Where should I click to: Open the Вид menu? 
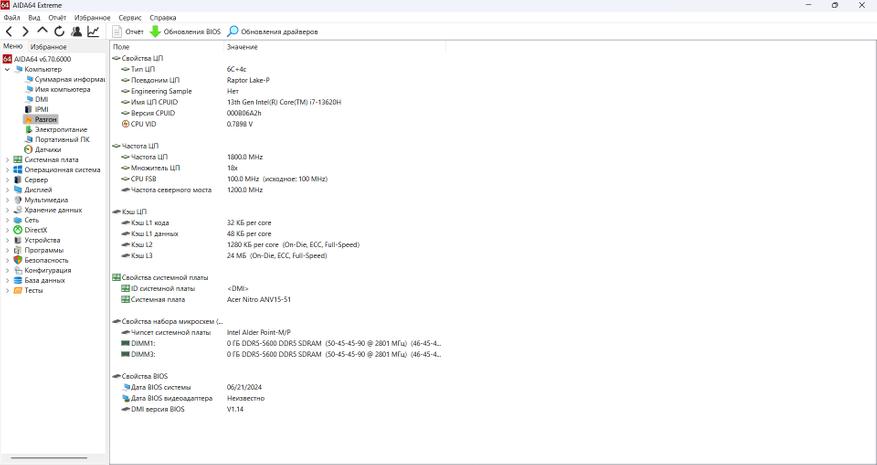pyautogui.click(x=34, y=18)
